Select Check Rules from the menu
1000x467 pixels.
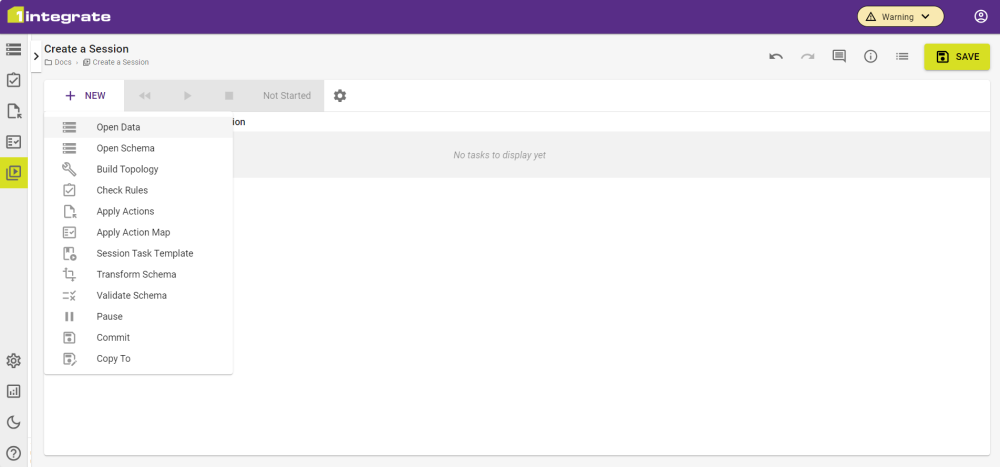pyautogui.click(x=122, y=190)
